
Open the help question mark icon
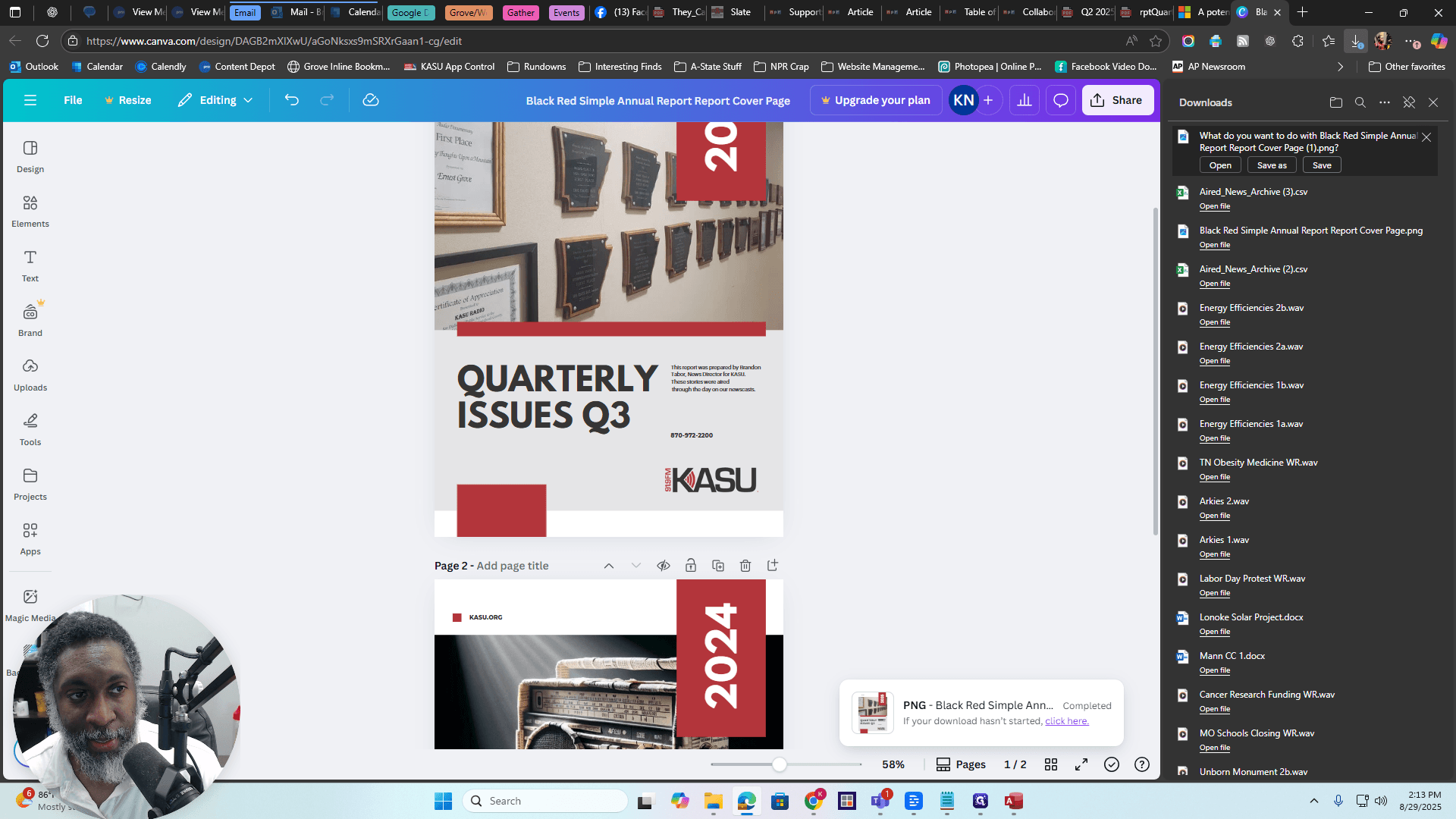(1142, 764)
